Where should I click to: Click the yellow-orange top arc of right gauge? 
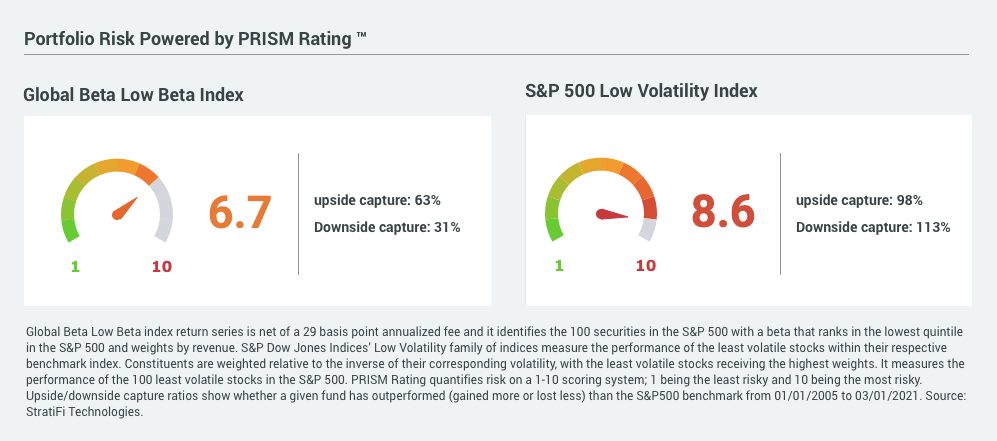pyautogui.click(x=601, y=166)
